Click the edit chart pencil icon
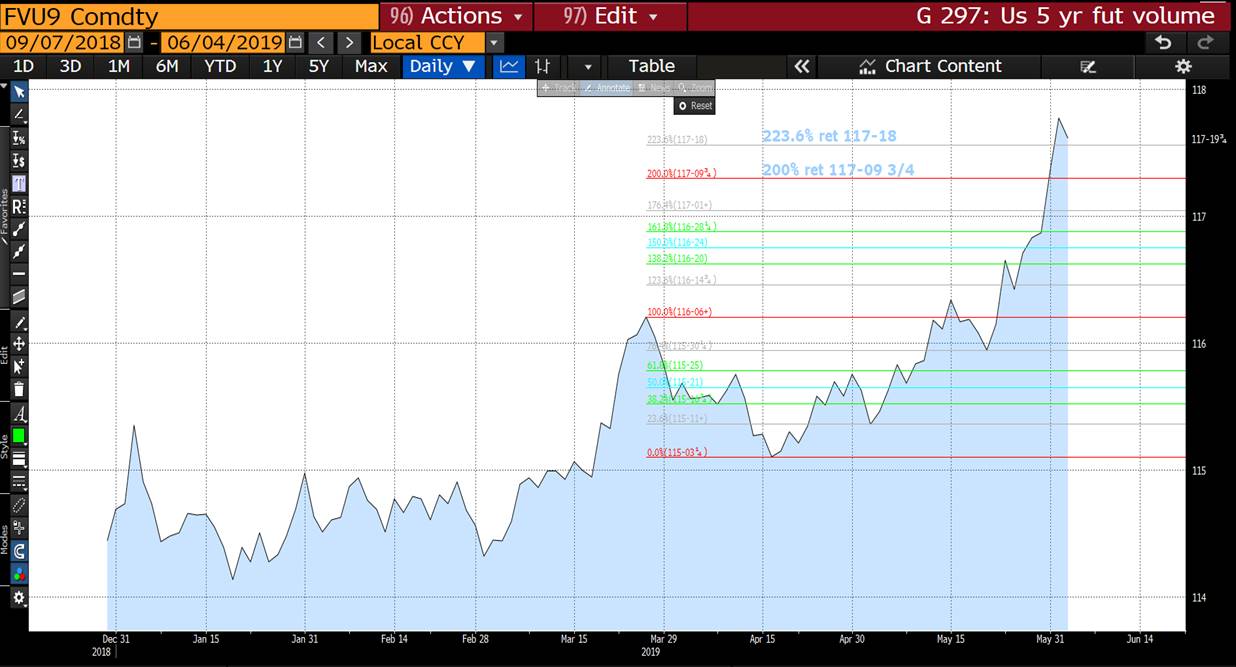1236x667 pixels. [x=1089, y=66]
